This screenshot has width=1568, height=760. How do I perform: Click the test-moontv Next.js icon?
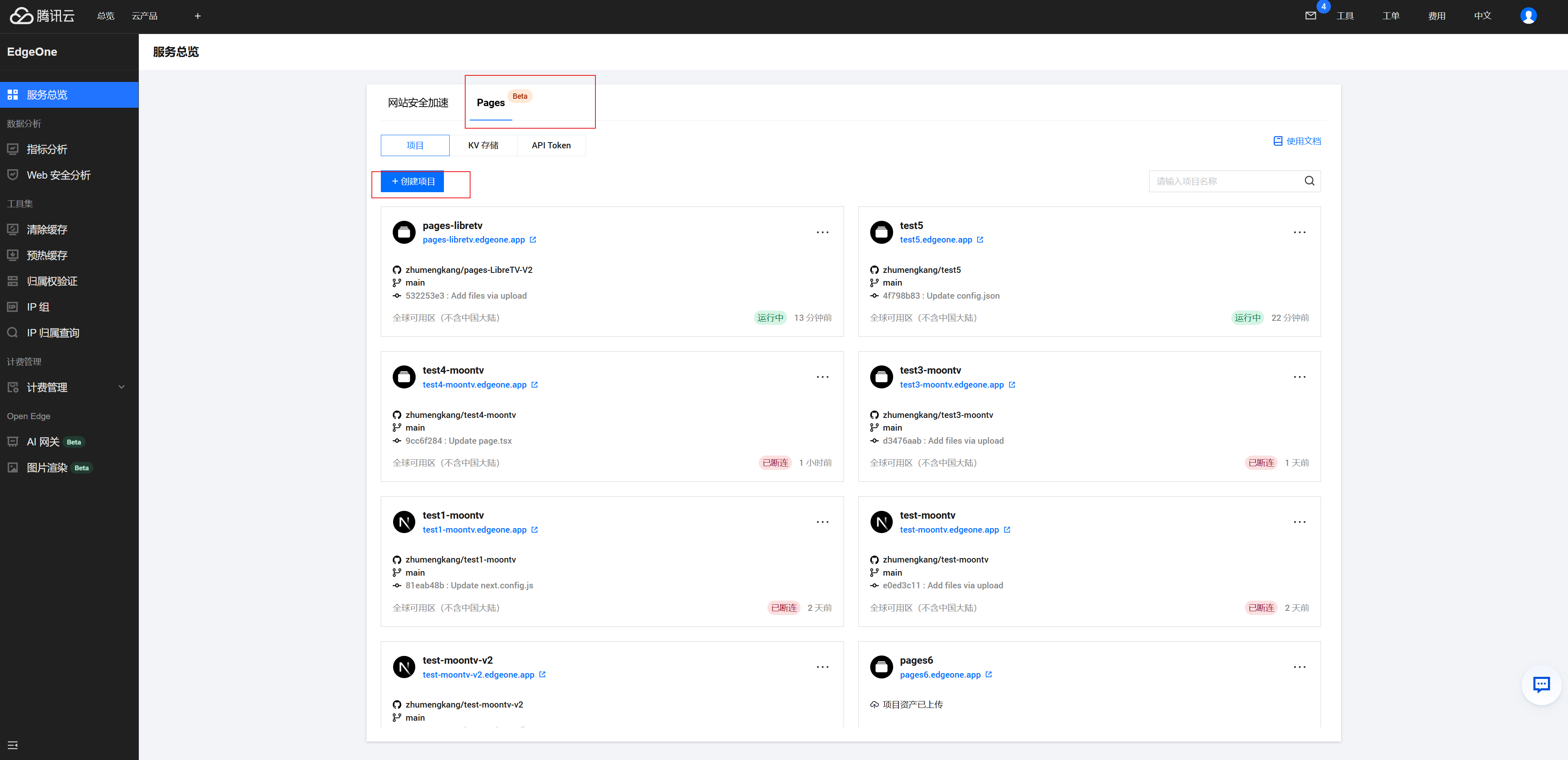coord(881,522)
